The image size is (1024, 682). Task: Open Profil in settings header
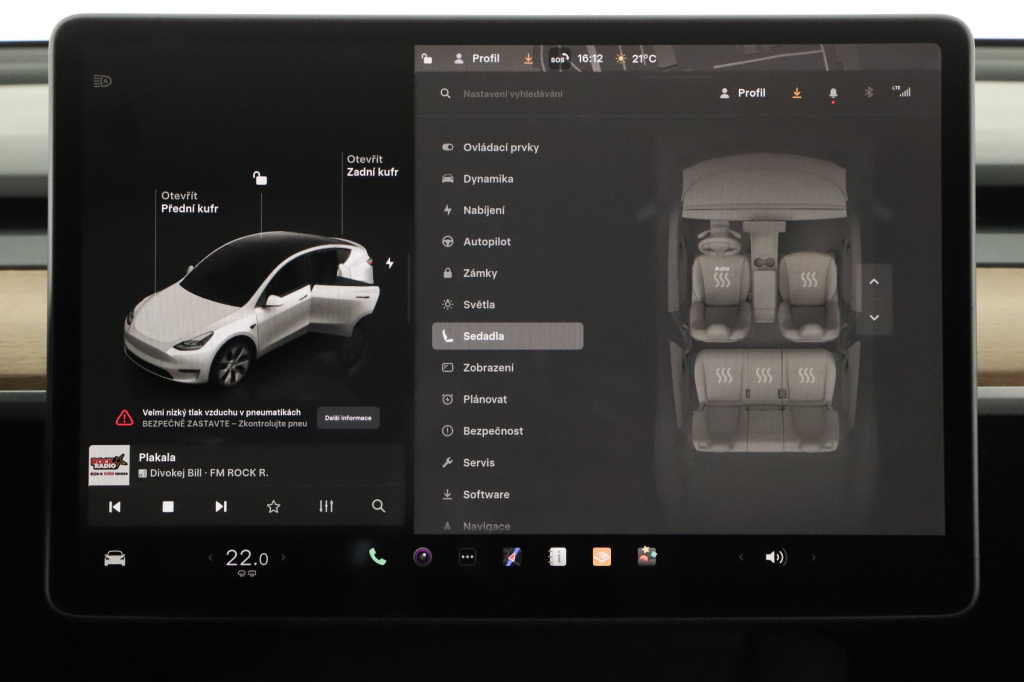pos(743,93)
